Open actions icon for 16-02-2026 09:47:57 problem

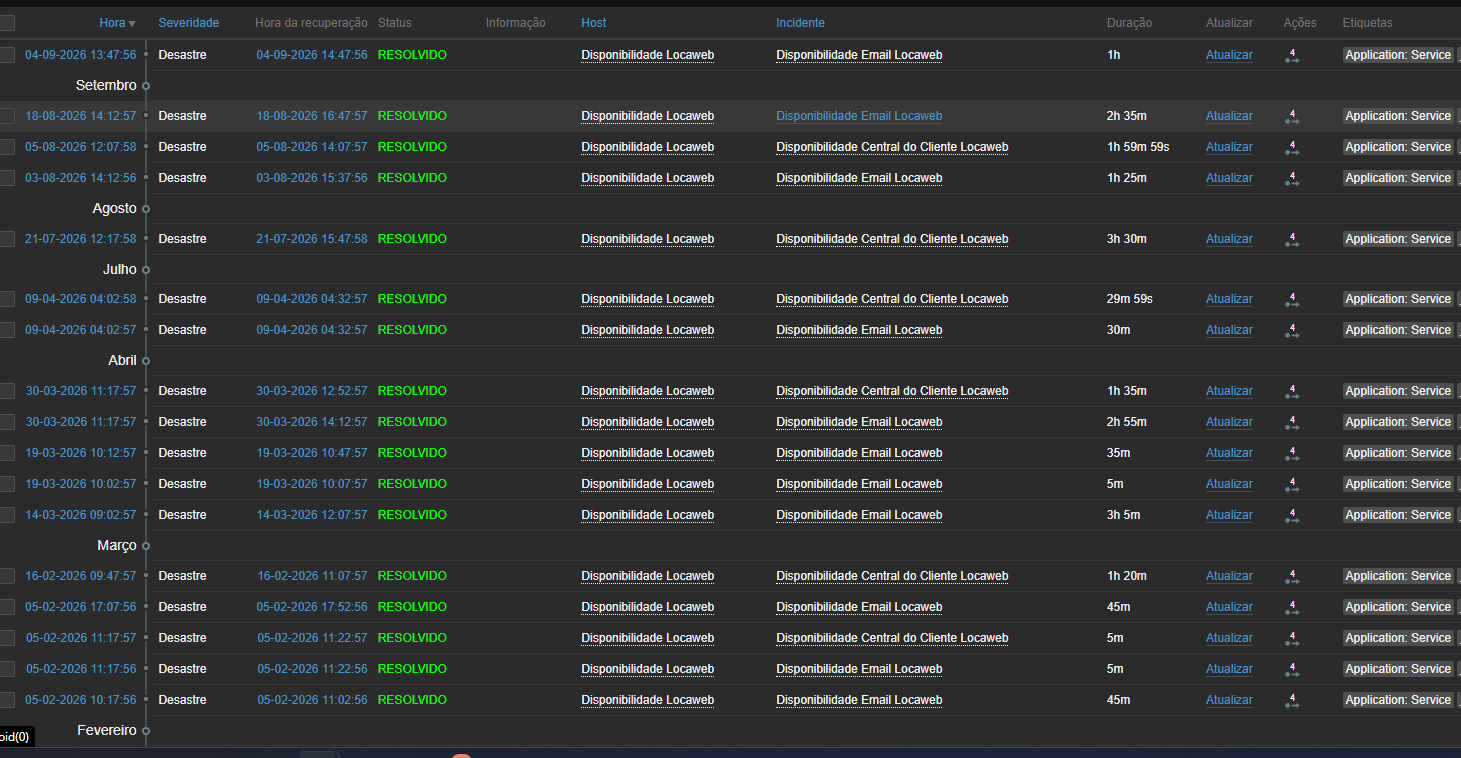[1291, 577]
